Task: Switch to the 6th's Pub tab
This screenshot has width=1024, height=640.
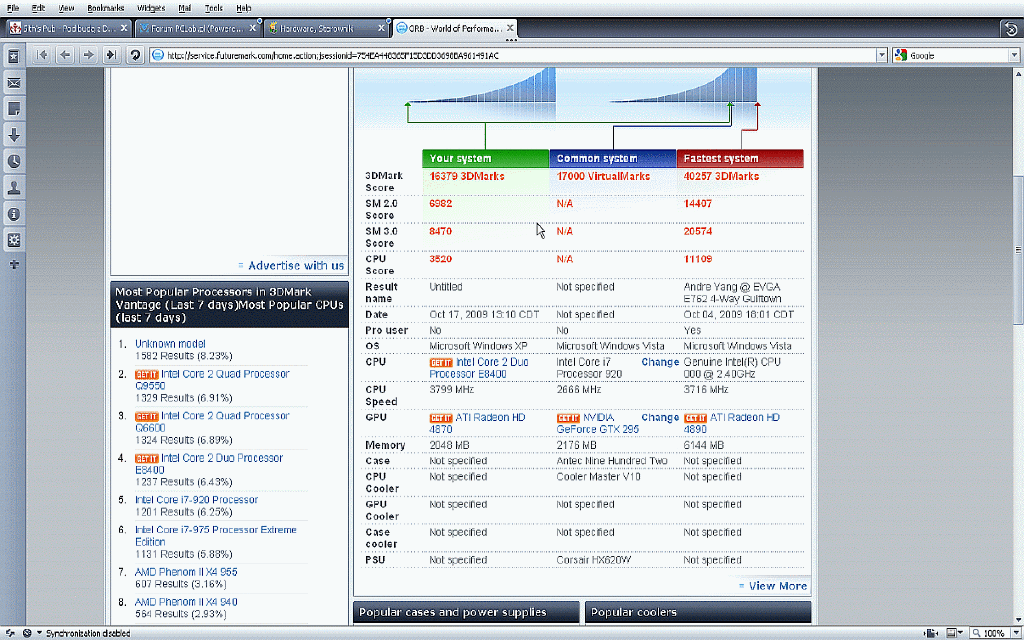Action: click(67, 28)
